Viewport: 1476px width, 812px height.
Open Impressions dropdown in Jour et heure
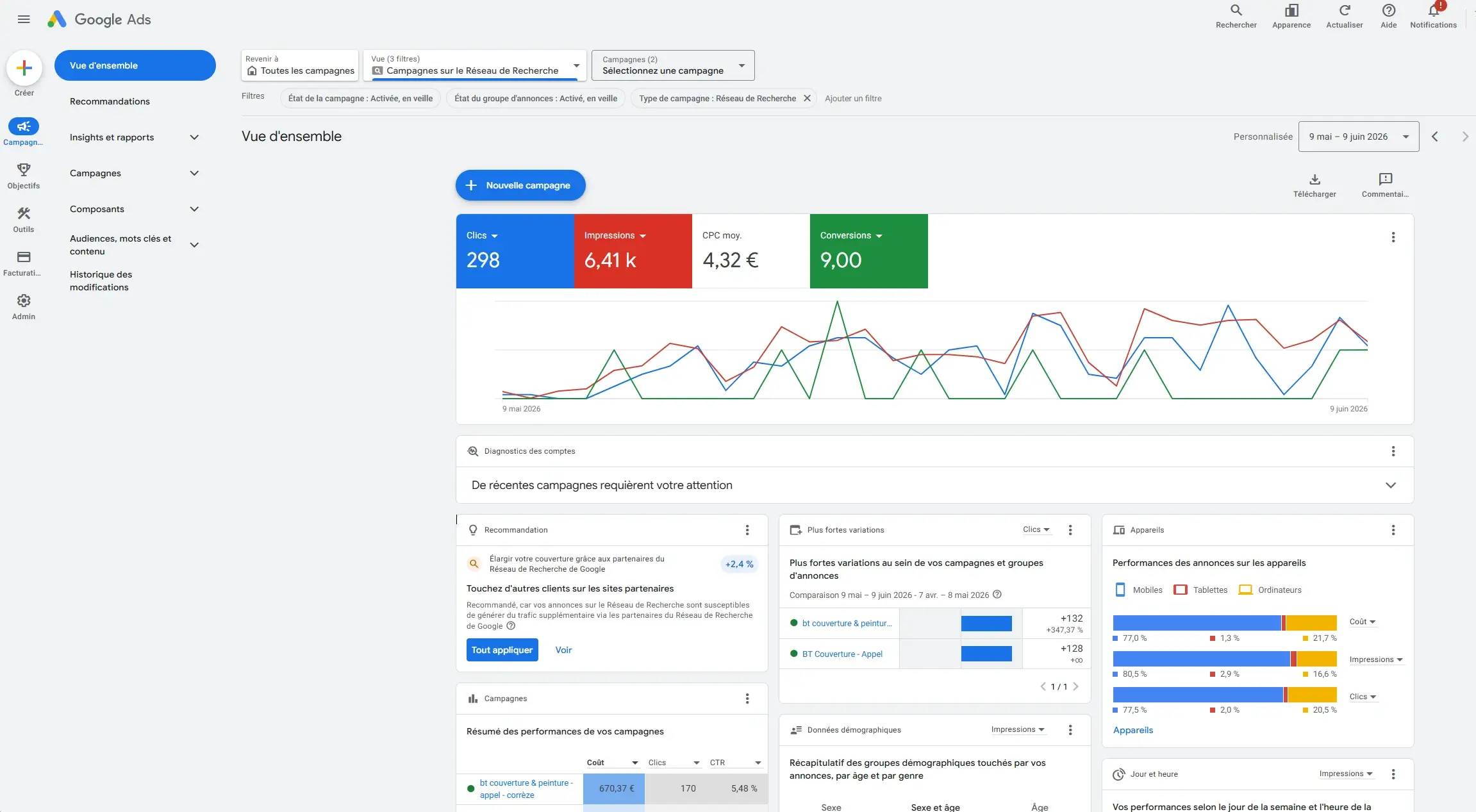point(1346,774)
